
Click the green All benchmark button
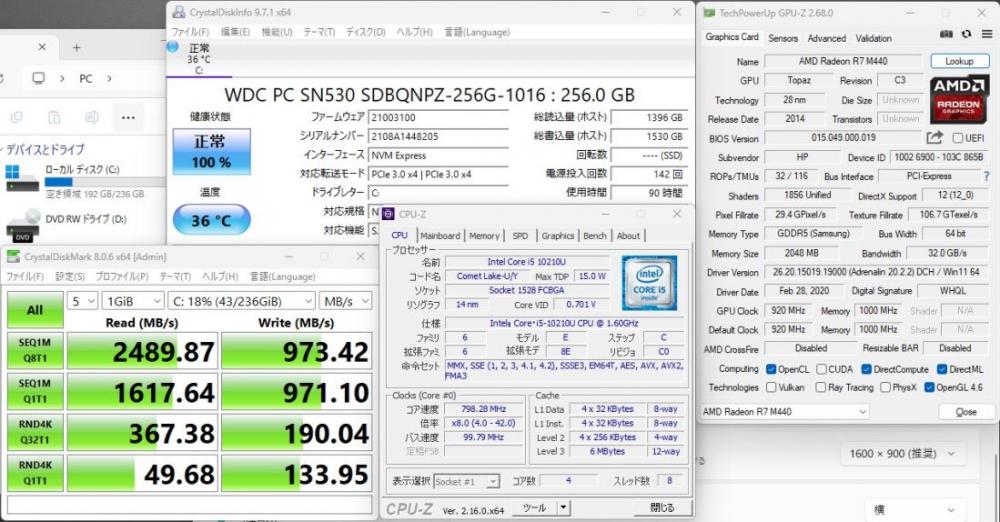35,310
